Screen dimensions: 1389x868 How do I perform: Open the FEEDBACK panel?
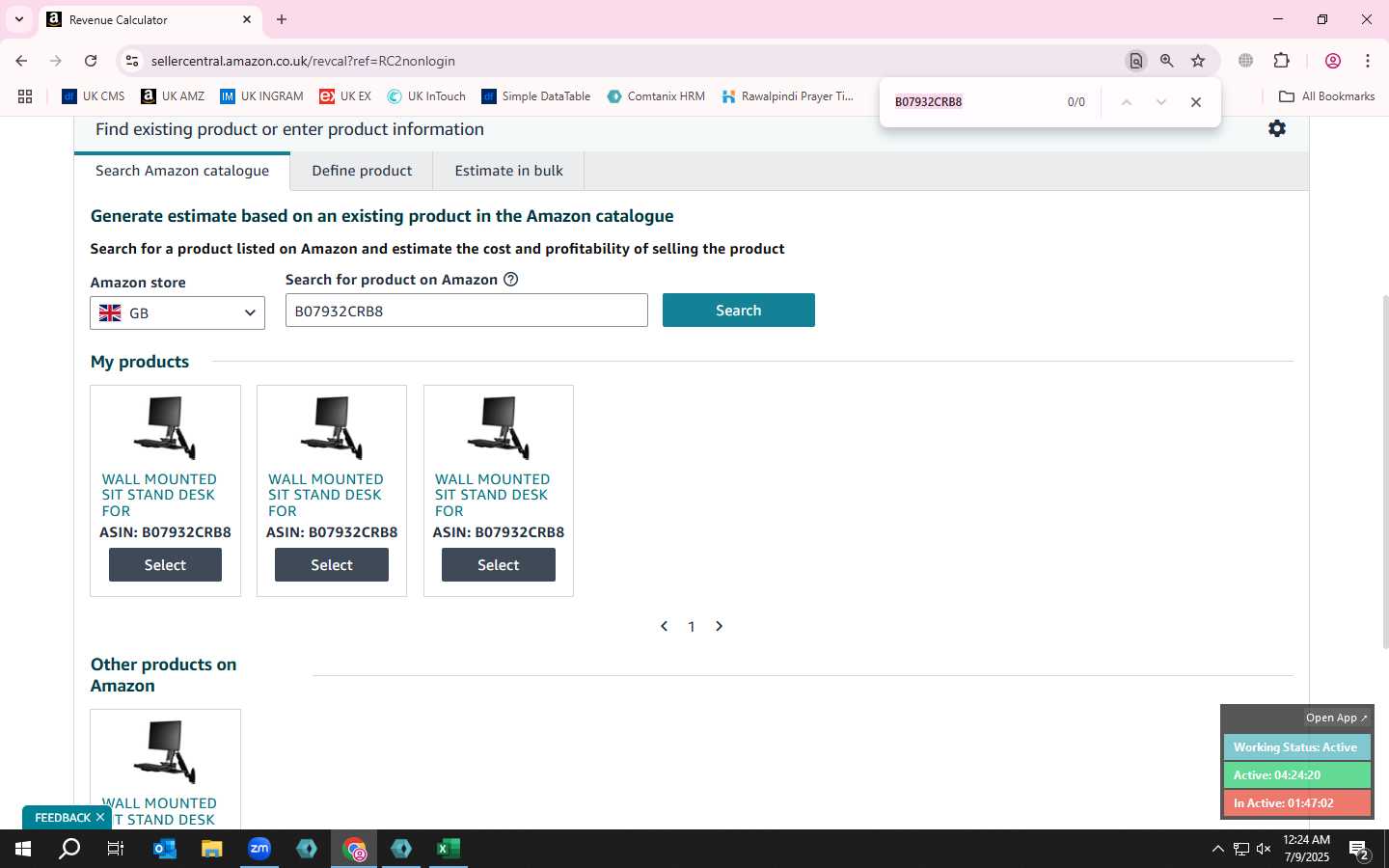[63, 818]
